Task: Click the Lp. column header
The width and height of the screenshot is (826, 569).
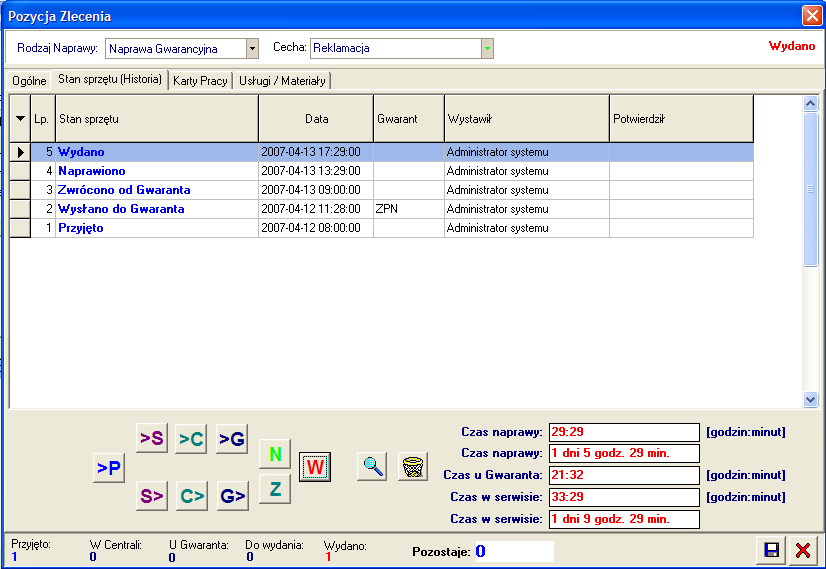Action: 43,119
